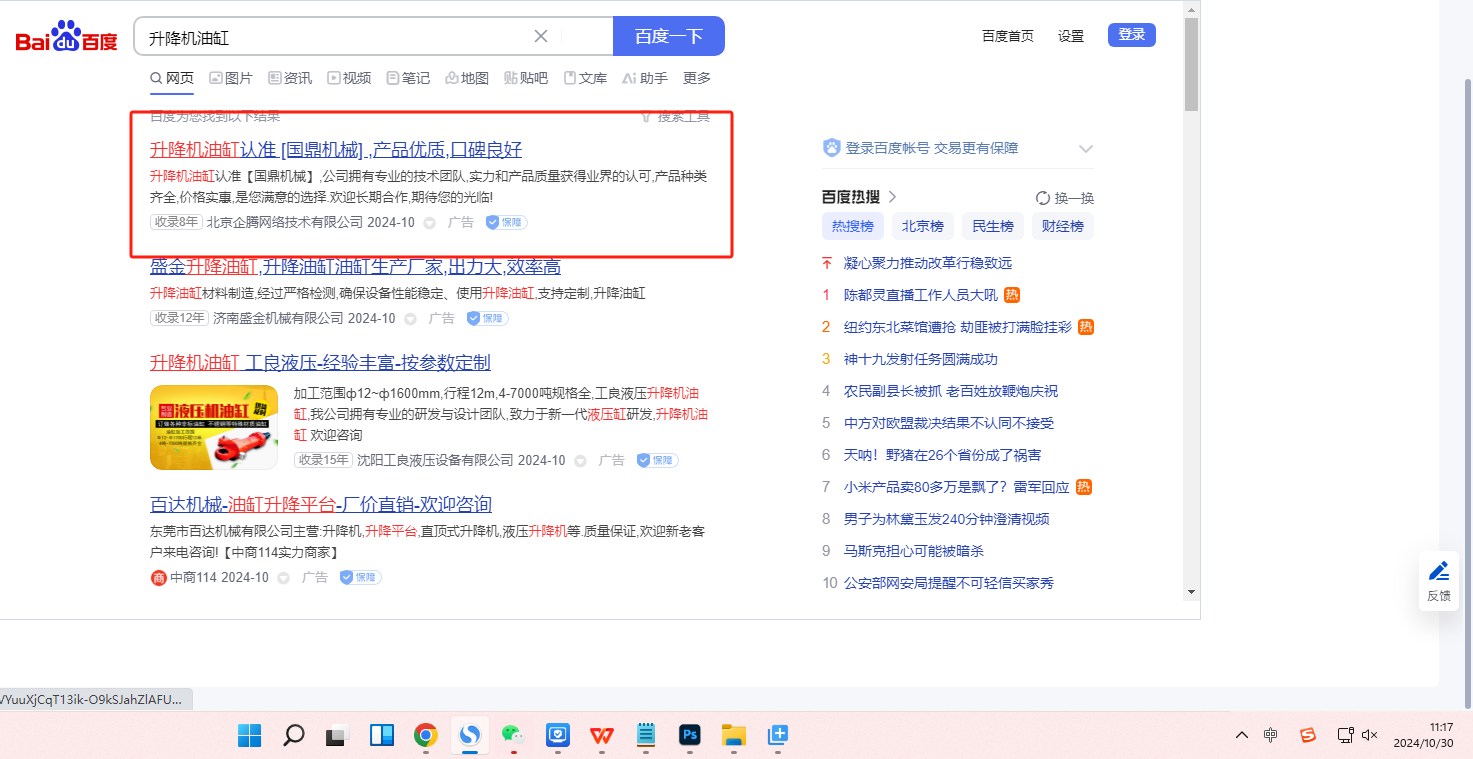Open the WPS Office taskbar icon

click(x=601, y=735)
